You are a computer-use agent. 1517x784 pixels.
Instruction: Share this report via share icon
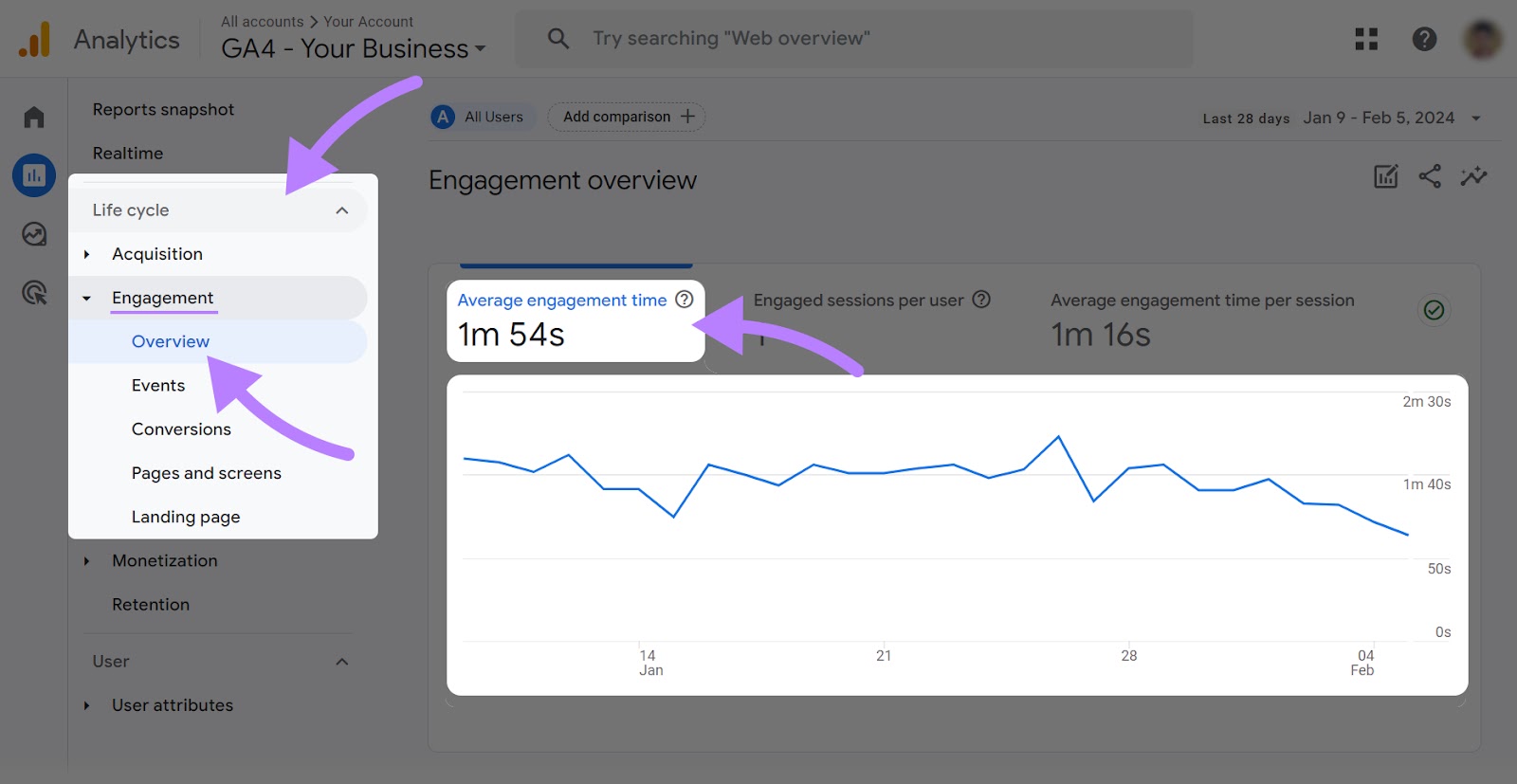point(1430,176)
